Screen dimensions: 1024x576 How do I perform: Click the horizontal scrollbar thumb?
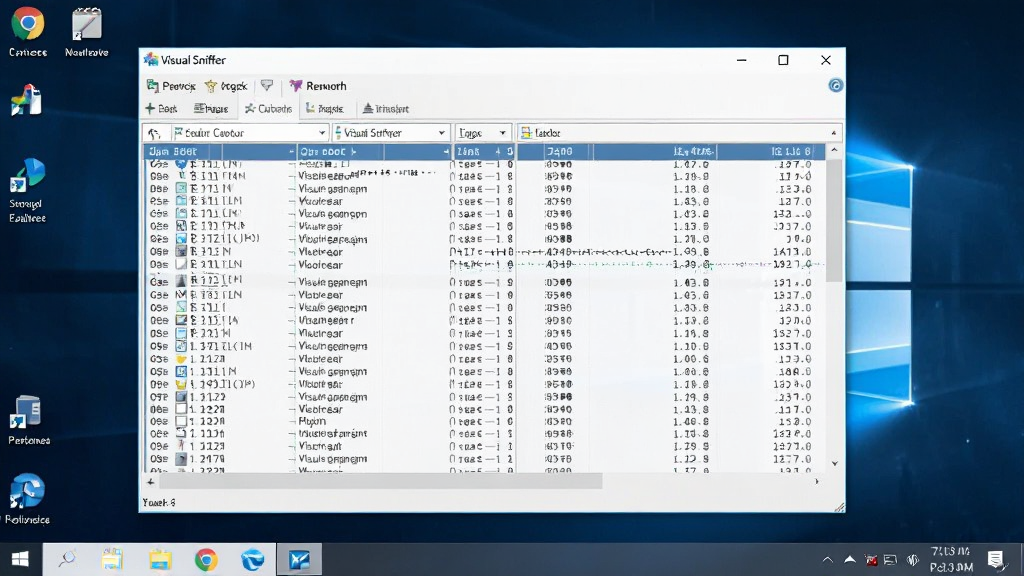[380, 482]
